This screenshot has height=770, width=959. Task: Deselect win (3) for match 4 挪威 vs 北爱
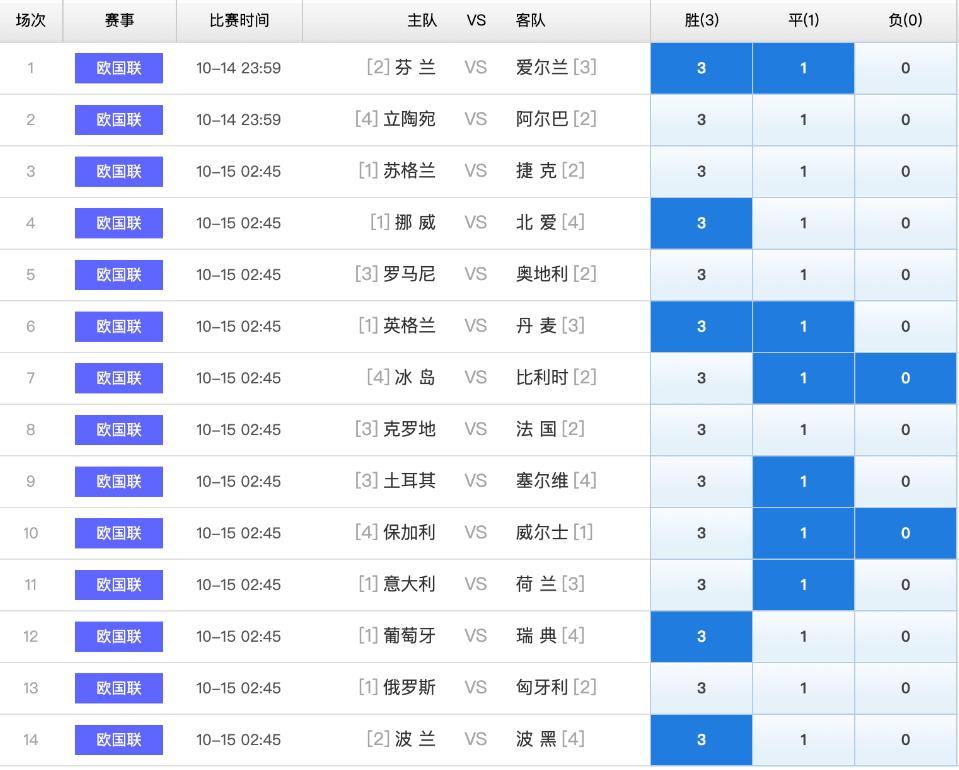coord(701,223)
